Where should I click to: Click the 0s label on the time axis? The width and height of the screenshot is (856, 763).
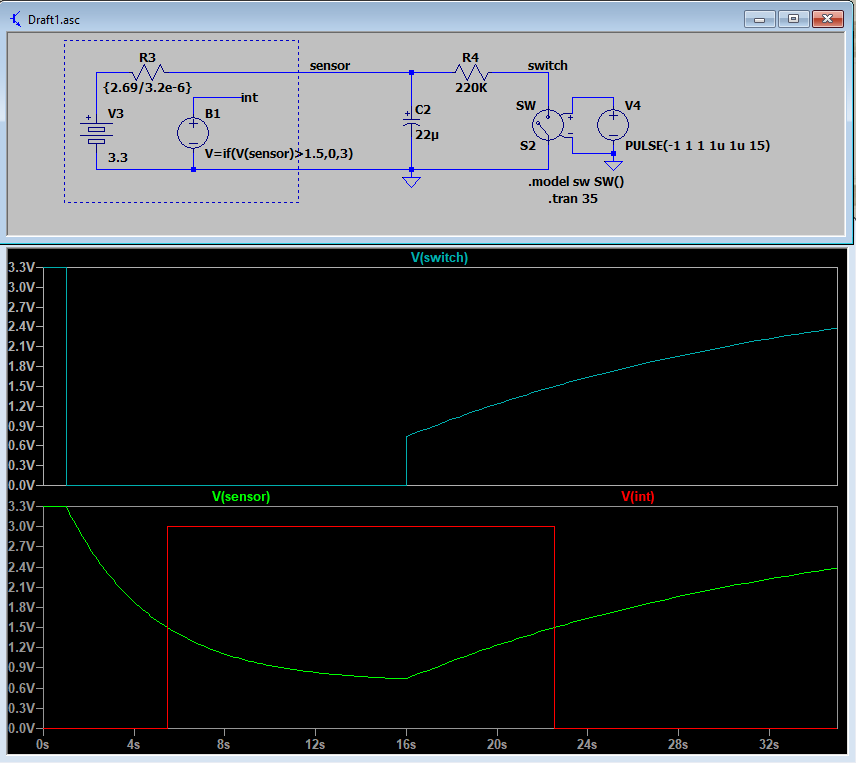click(x=43, y=744)
